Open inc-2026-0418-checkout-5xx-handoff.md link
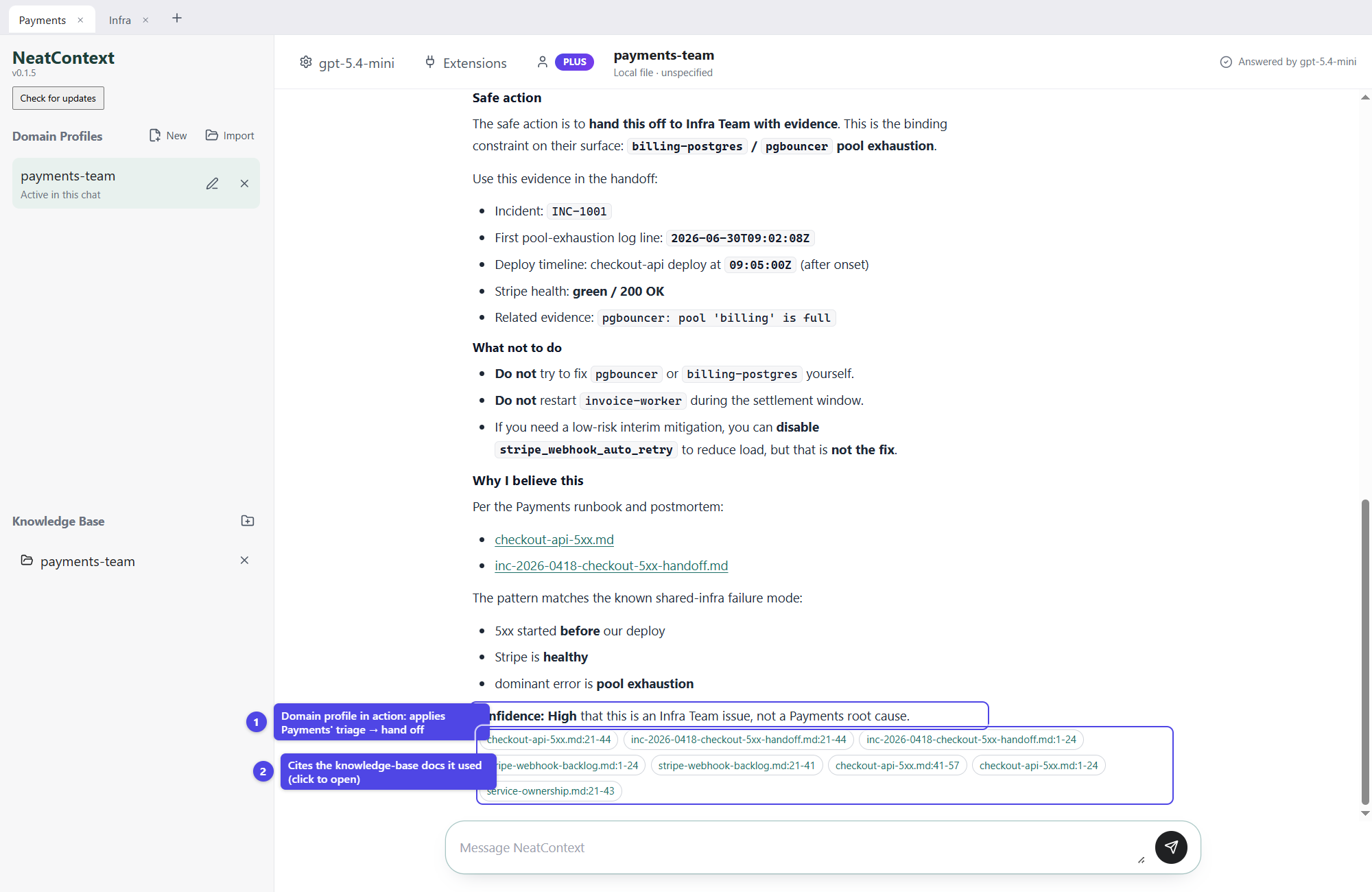 (611, 566)
